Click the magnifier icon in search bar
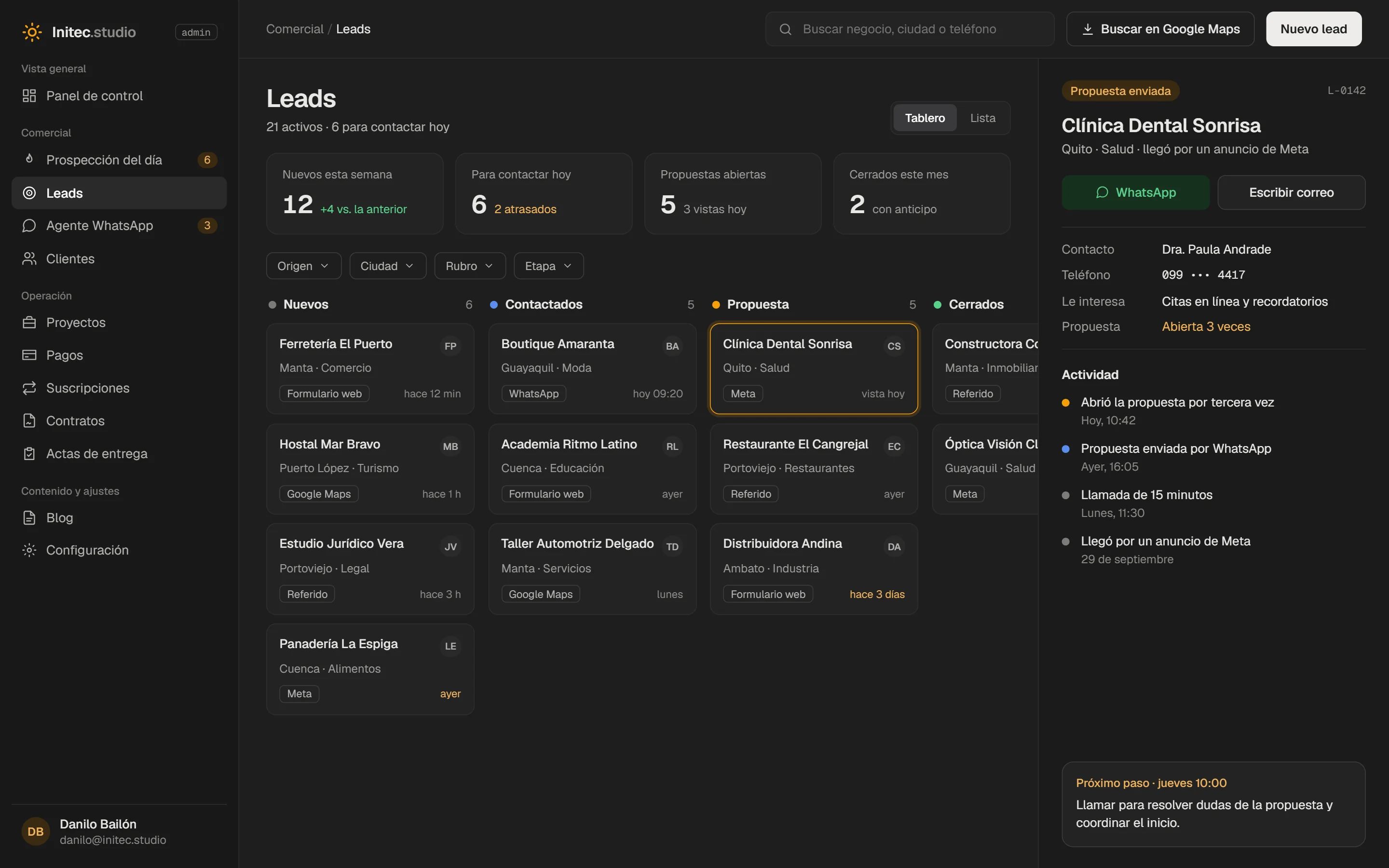The image size is (1389, 868). (x=786, y=29)
